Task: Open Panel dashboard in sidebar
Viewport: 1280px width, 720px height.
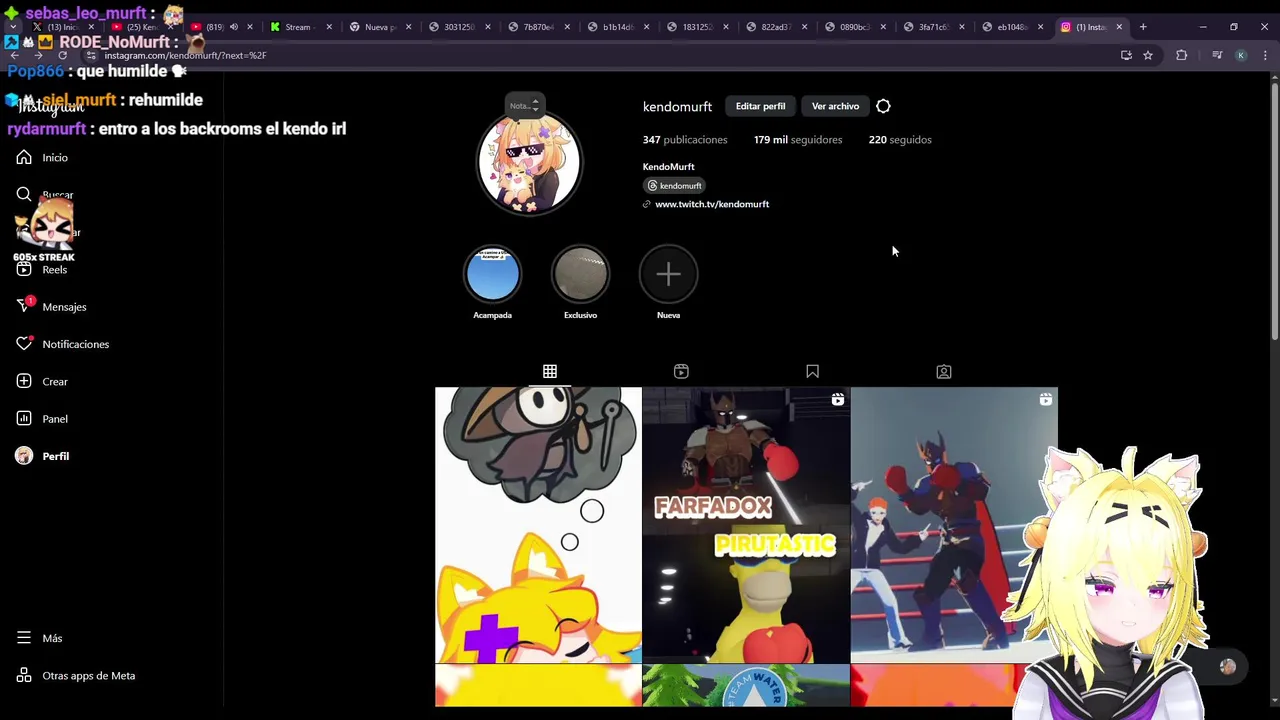Action: point(42,418)
